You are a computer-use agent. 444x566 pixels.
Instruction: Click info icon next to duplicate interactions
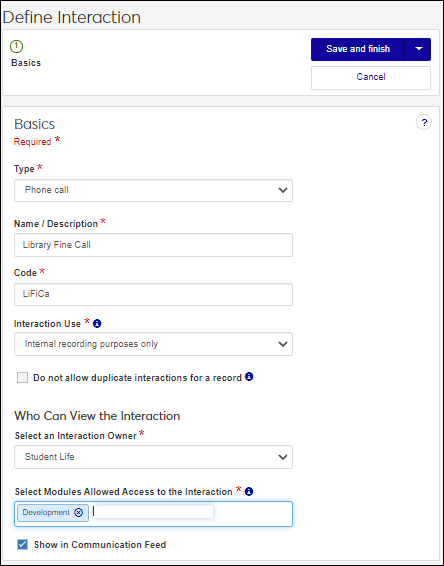(249, 376)
